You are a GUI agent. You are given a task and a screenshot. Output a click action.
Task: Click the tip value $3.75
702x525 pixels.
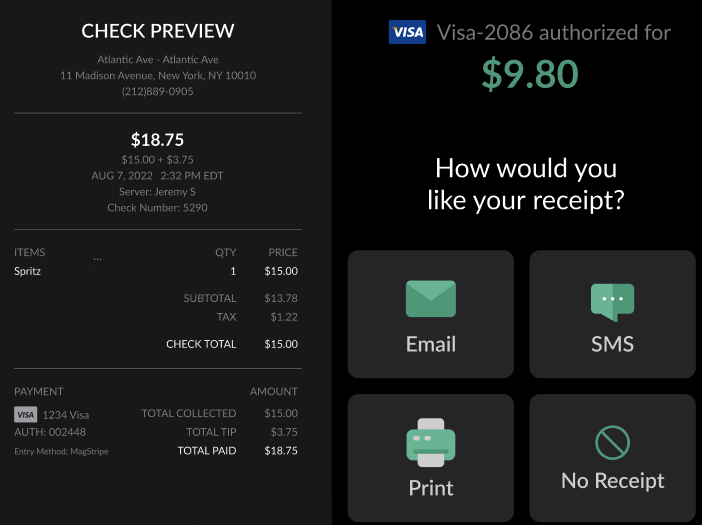(x=284, y=432)
